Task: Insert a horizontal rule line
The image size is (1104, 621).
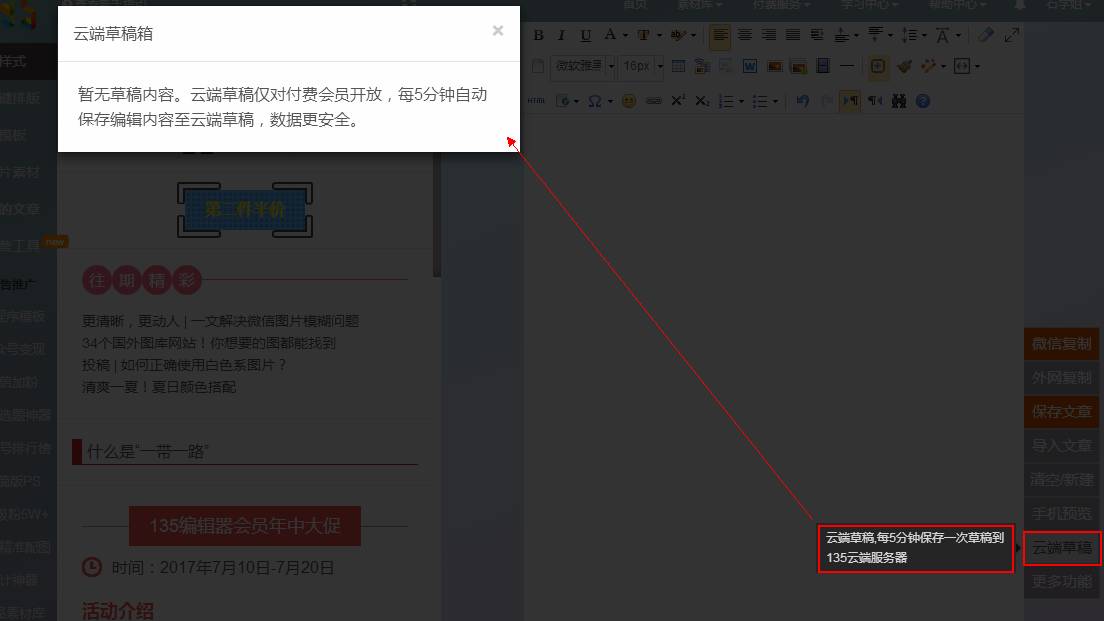Action: click(x=847, y=66)
